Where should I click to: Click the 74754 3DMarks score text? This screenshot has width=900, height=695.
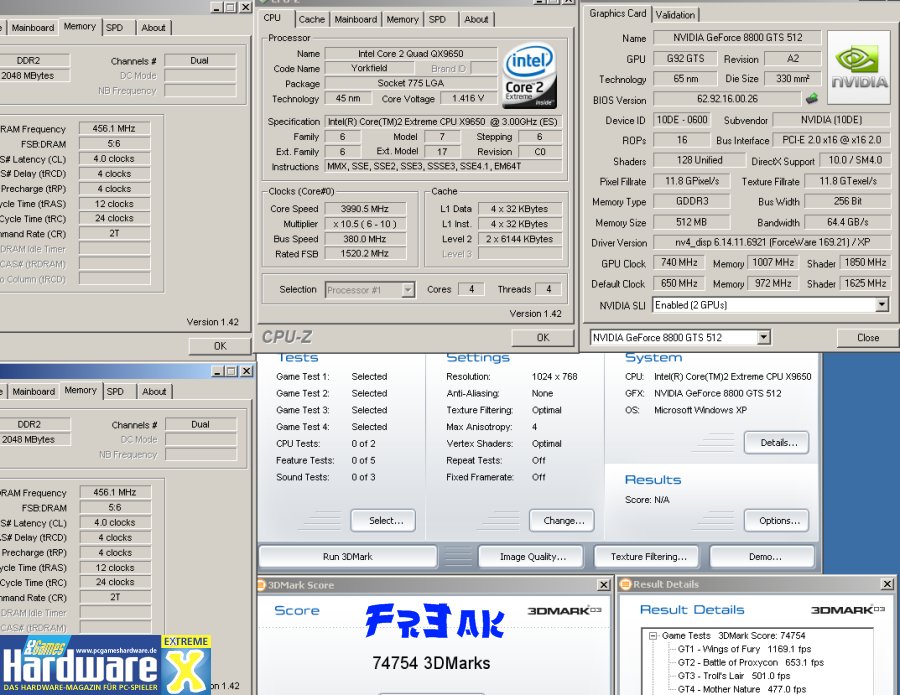(431, 663)
